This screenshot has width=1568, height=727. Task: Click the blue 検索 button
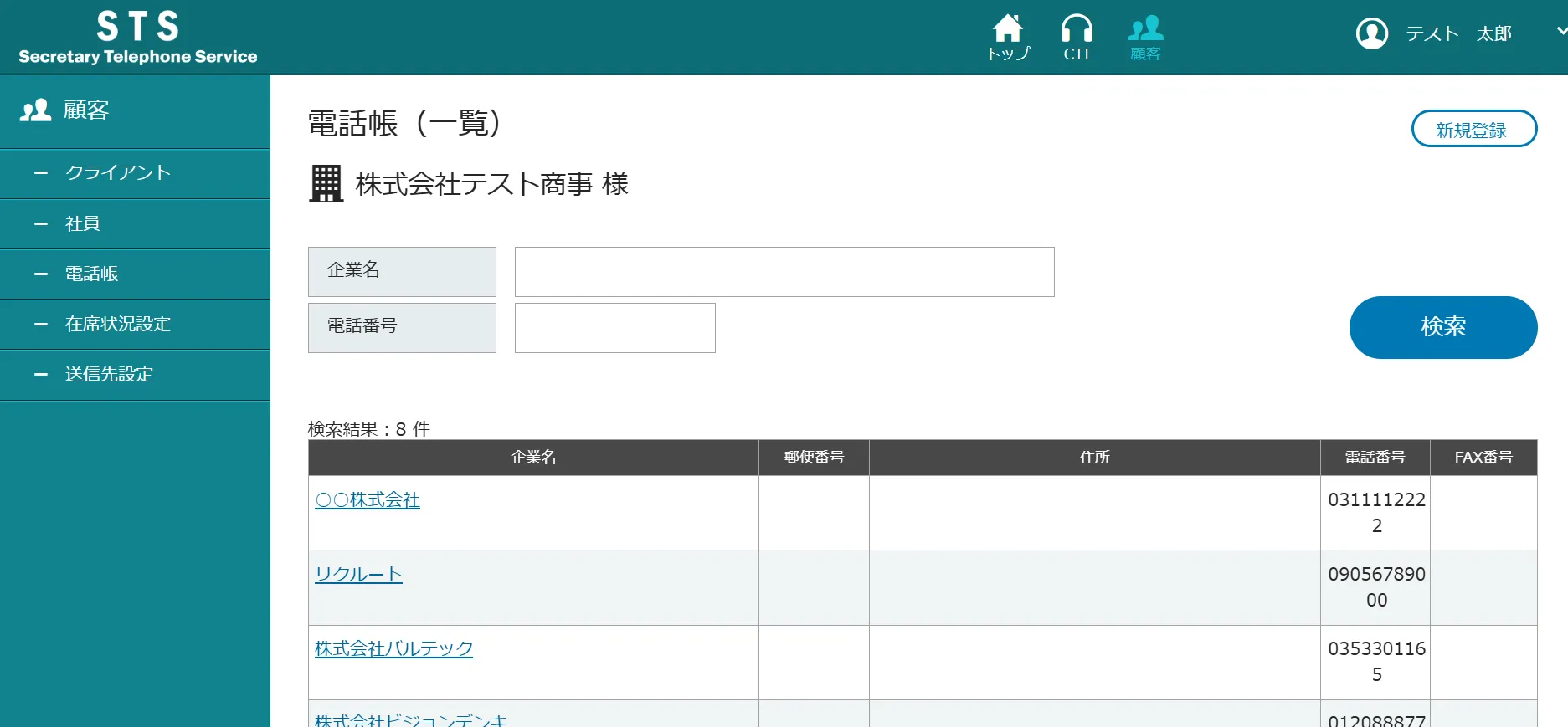click(1442, 327)
